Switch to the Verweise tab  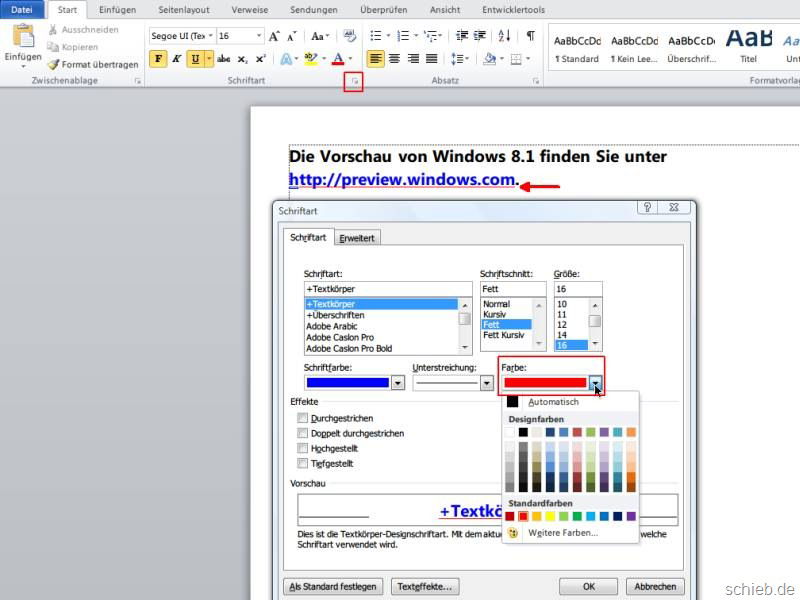click(x=249, y=10)
